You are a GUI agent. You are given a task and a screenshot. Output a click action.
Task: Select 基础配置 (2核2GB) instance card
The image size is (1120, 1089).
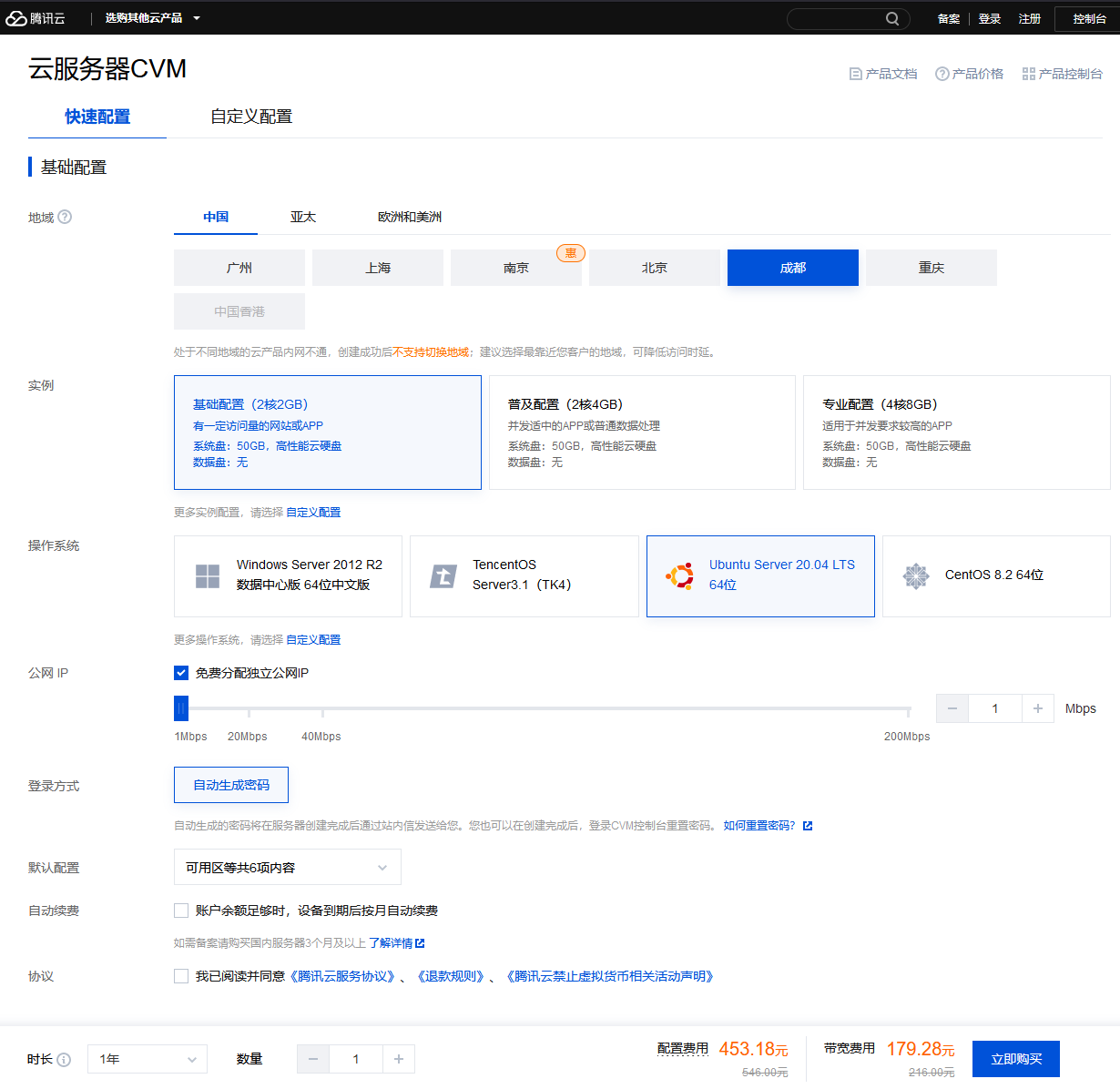click(328, 433)
